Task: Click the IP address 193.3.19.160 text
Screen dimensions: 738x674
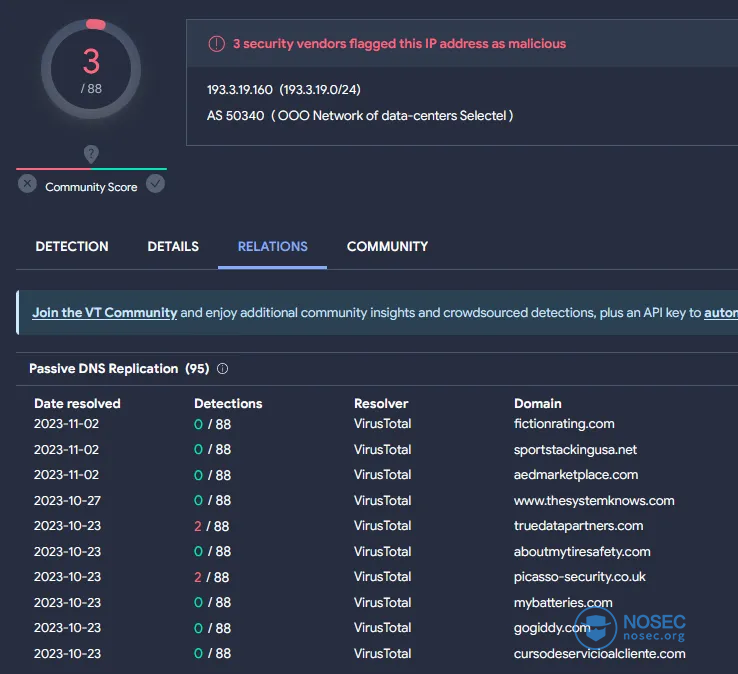Action: pos(240,89)
